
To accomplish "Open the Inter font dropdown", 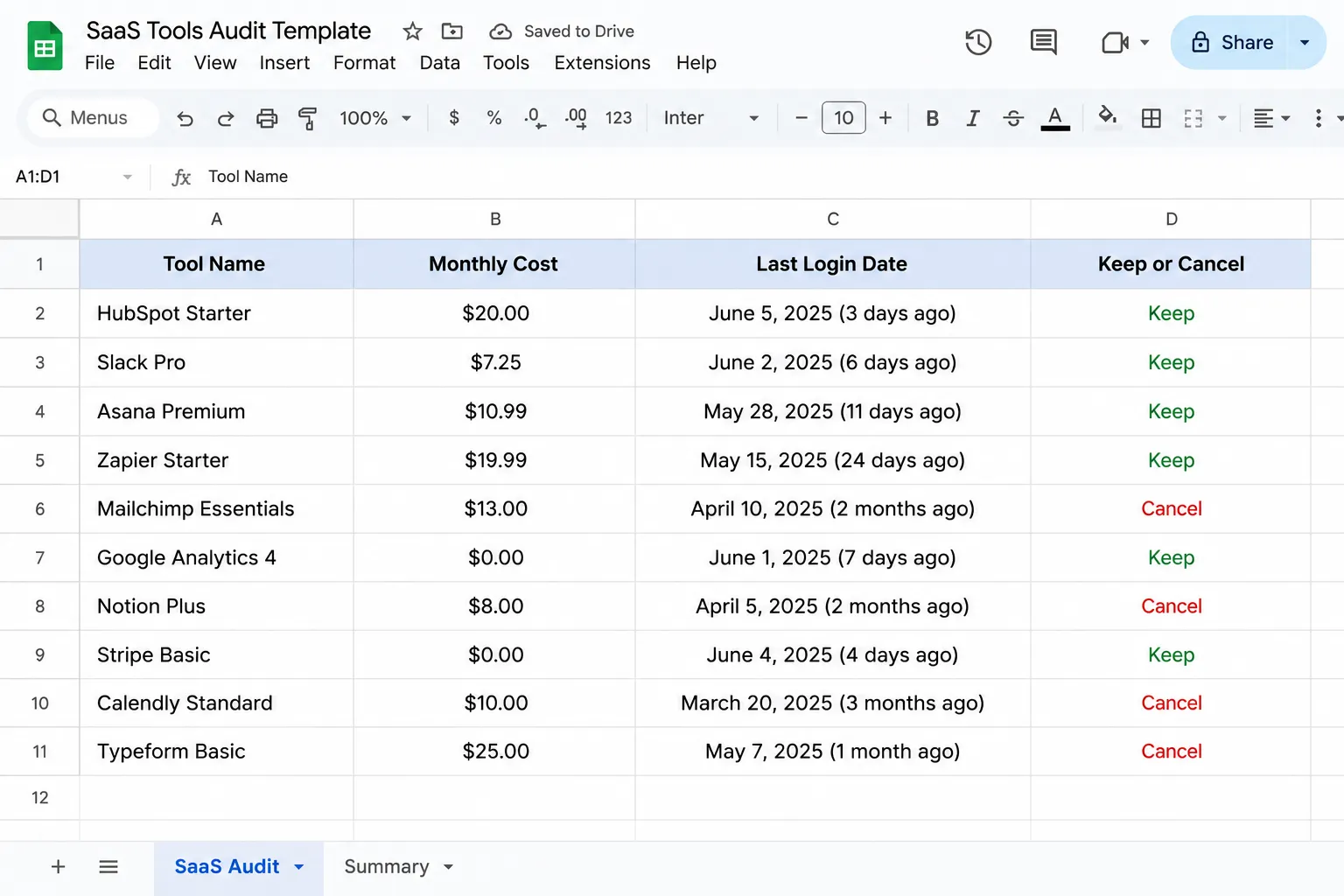I will coord(710,118).
